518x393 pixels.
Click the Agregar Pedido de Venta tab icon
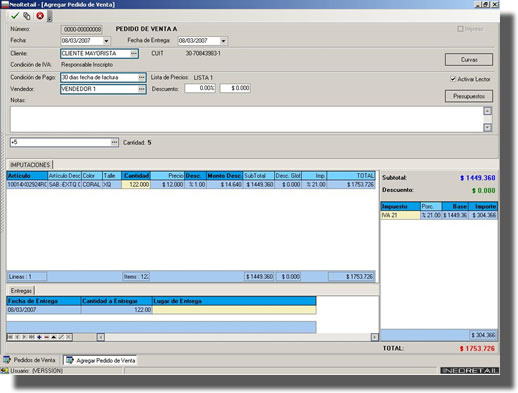pos(69,360)
